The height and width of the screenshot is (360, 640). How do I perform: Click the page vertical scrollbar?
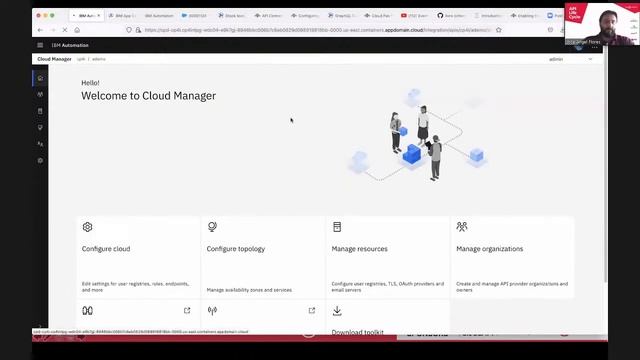point(605,163)
